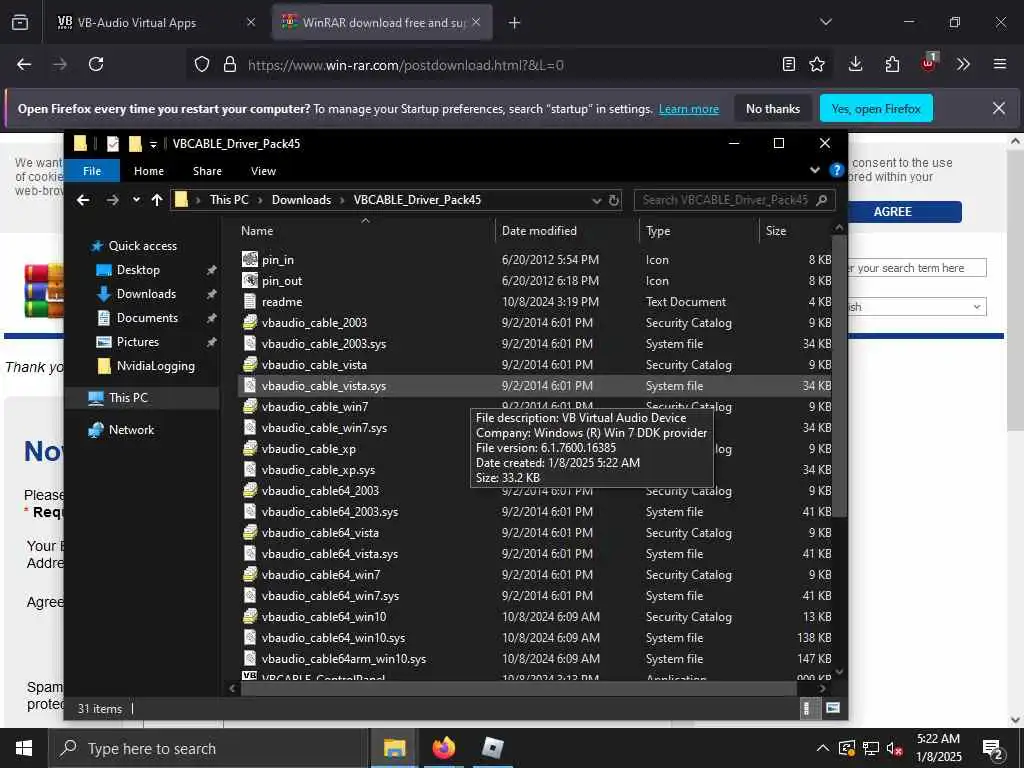Open Desktop in Quick access
The image size is (1024, 768).
tap(138, 270)
